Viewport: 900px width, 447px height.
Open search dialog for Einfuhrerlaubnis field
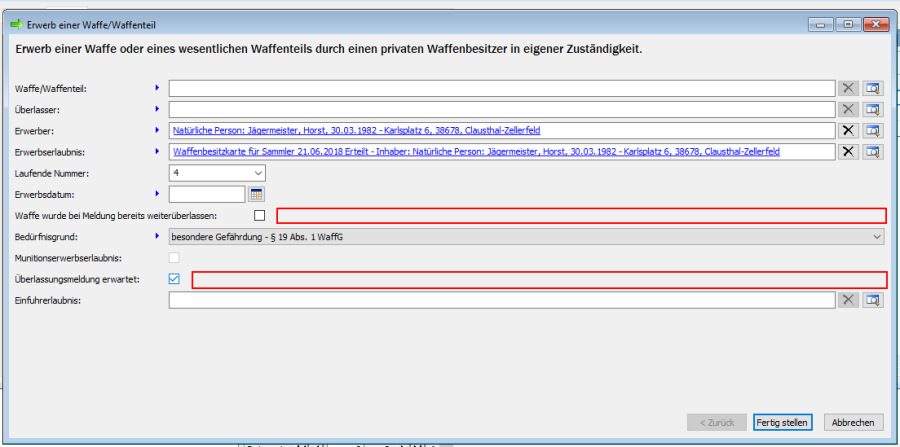[x=874, y=299]
